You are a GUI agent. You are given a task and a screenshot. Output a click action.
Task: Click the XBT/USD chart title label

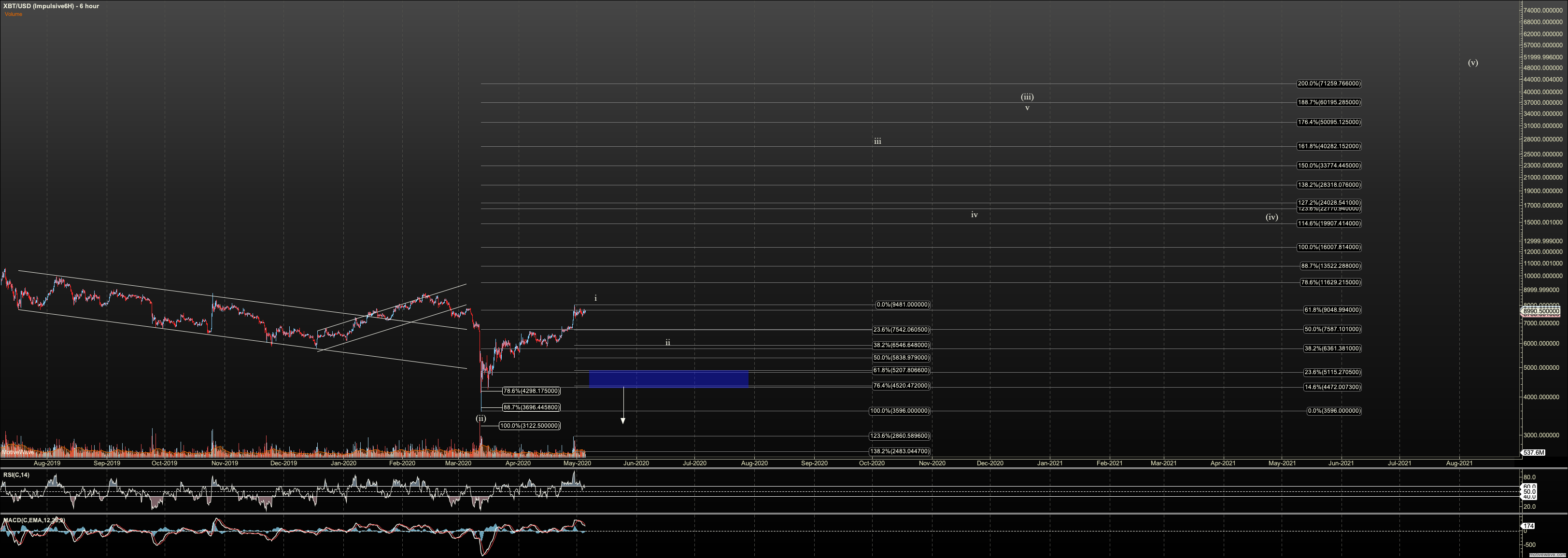51,6
